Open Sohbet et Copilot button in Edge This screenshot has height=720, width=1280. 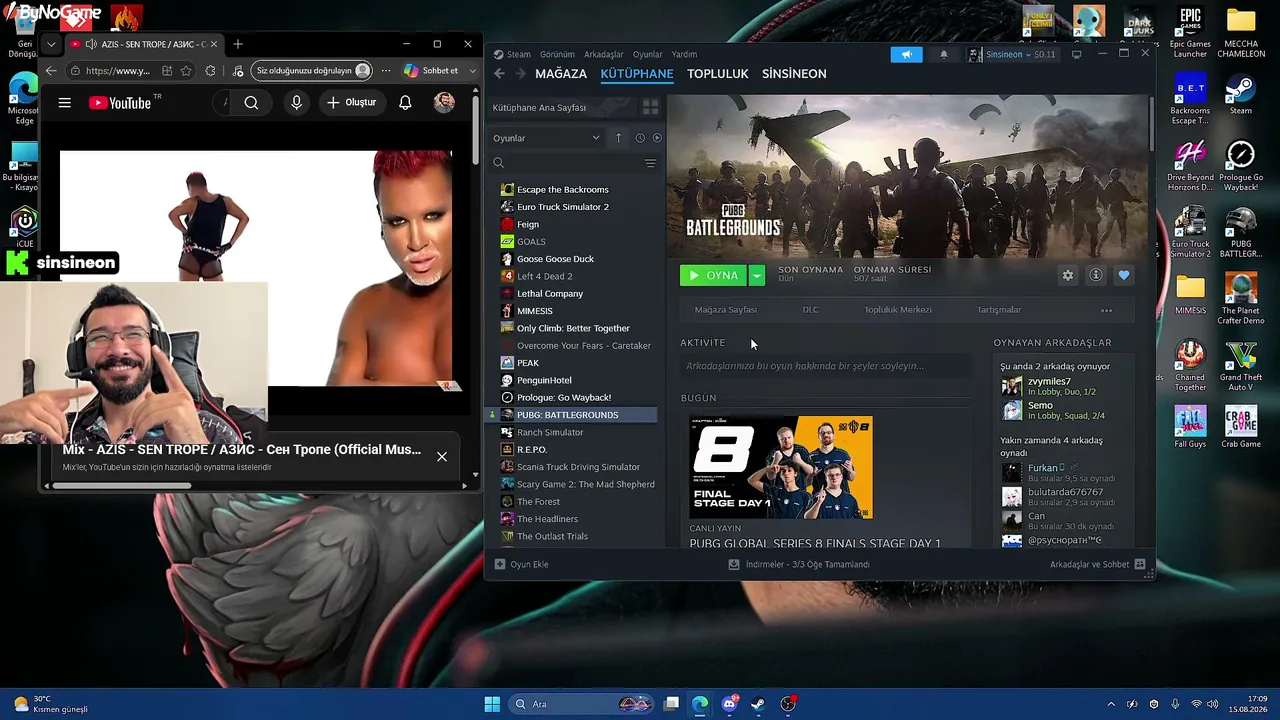point(432,71)
